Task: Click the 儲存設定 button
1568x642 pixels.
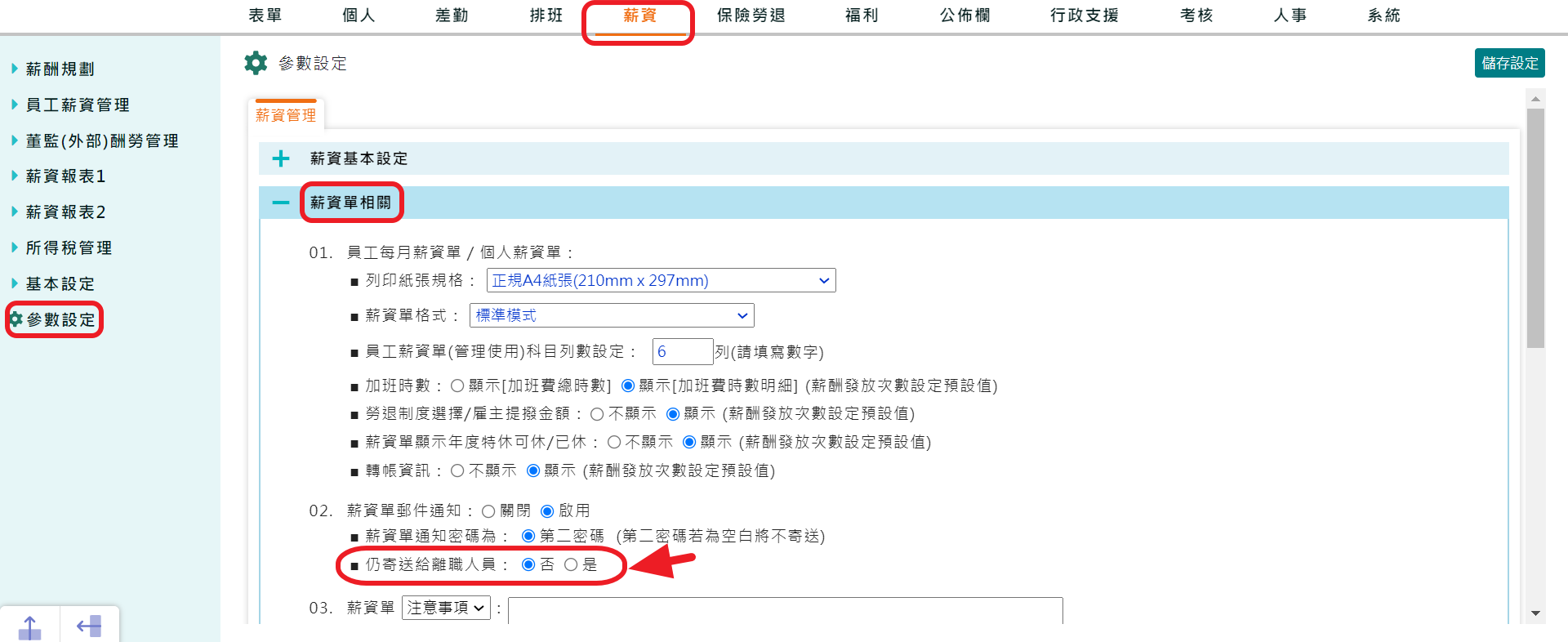Action: pyautogui.click(x=1509, y=63)
